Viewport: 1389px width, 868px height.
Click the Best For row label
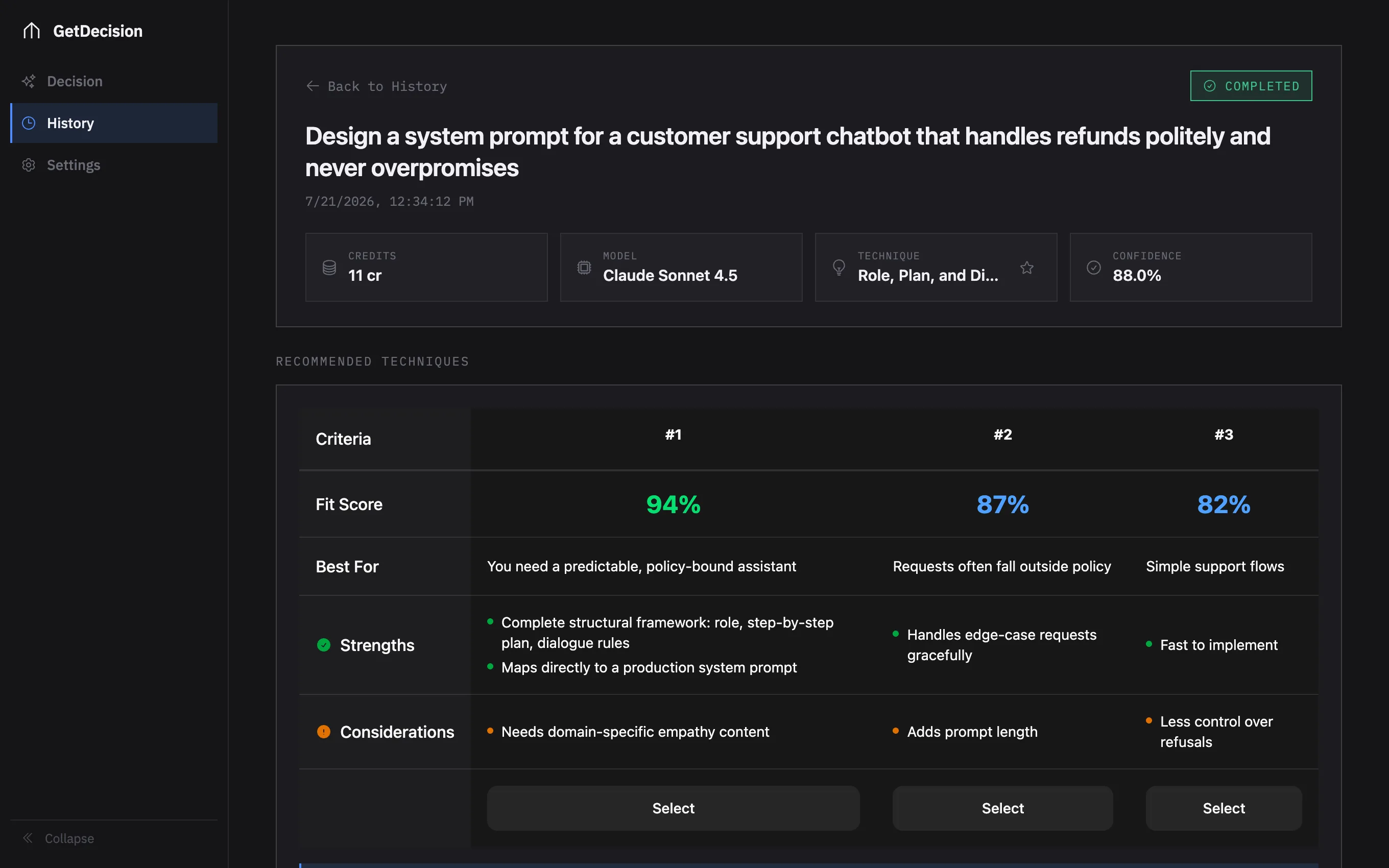(347, 567)
